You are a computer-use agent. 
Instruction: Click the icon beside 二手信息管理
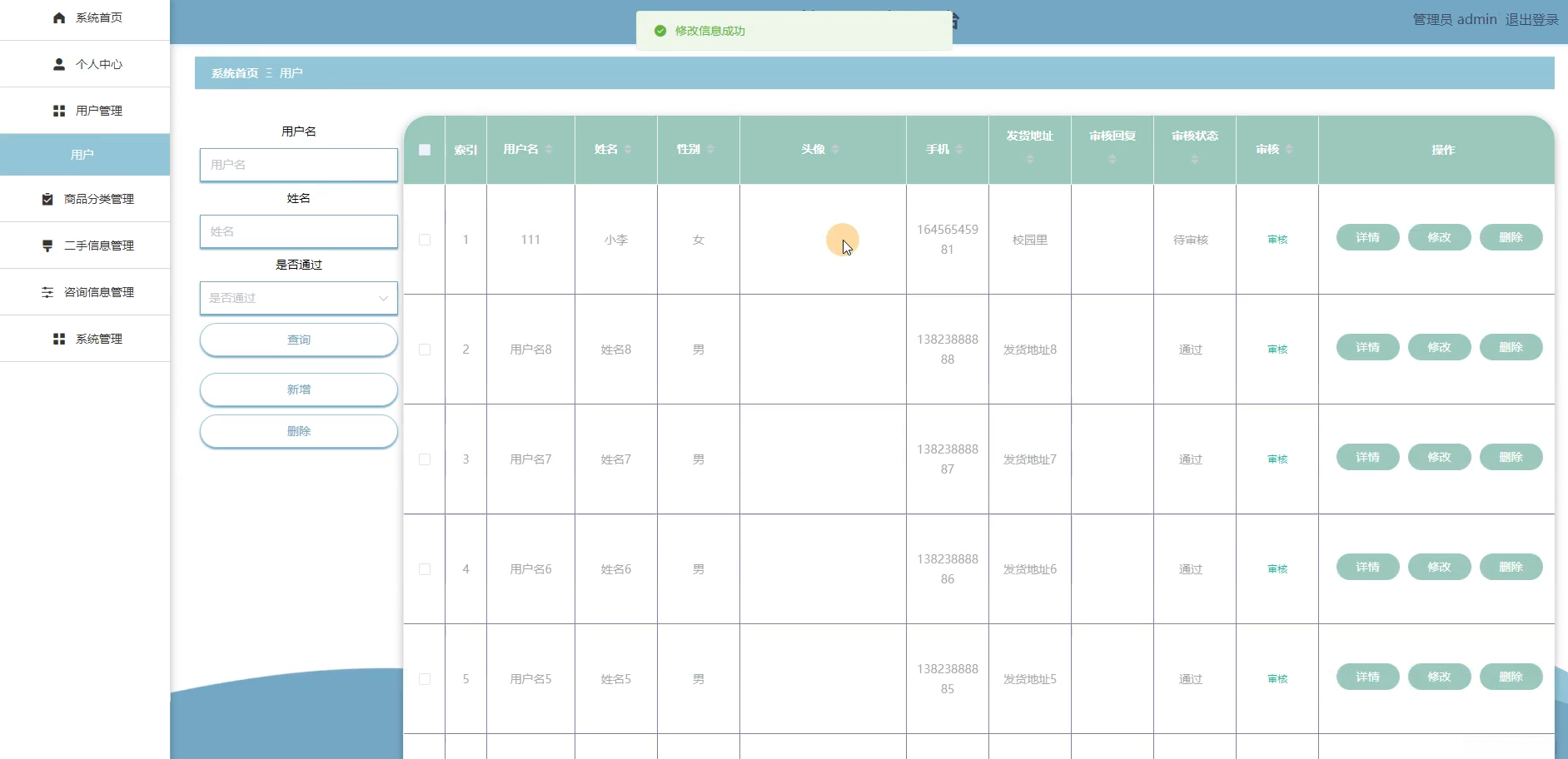pyautogui.click(x=47, y=246)
